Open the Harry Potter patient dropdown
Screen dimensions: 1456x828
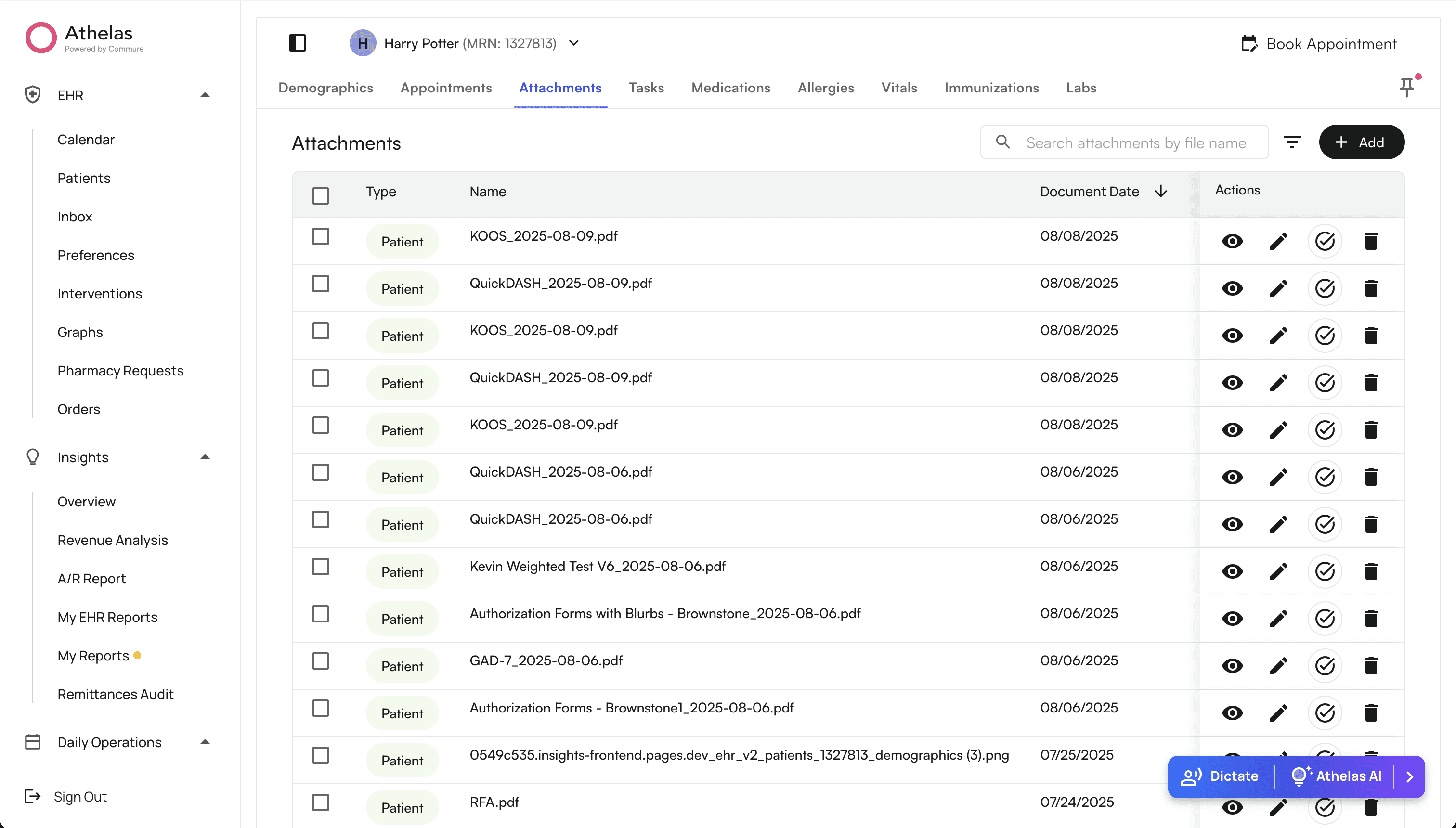point(574,43)
